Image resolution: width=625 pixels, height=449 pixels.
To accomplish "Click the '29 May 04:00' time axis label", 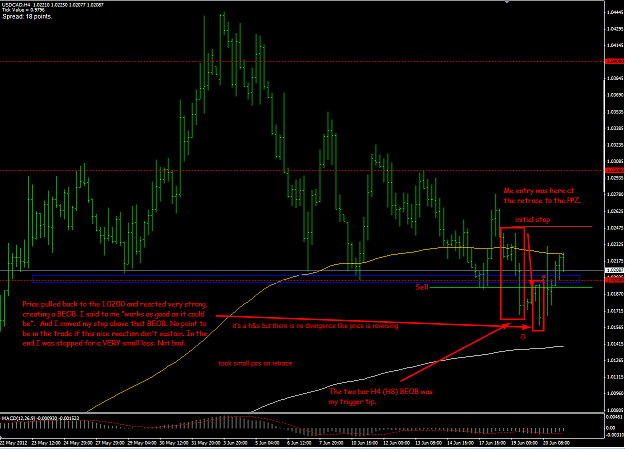I will click(x=142, y=443).
